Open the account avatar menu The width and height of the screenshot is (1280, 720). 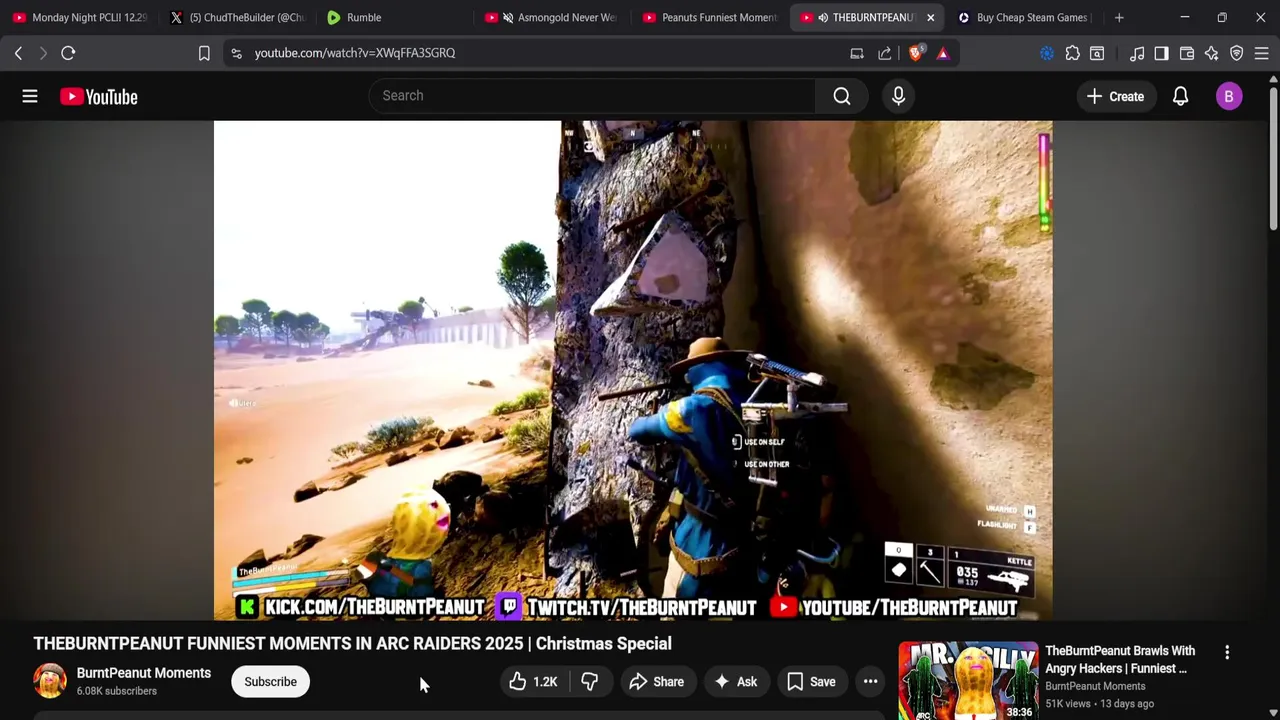pos(1229,96)
